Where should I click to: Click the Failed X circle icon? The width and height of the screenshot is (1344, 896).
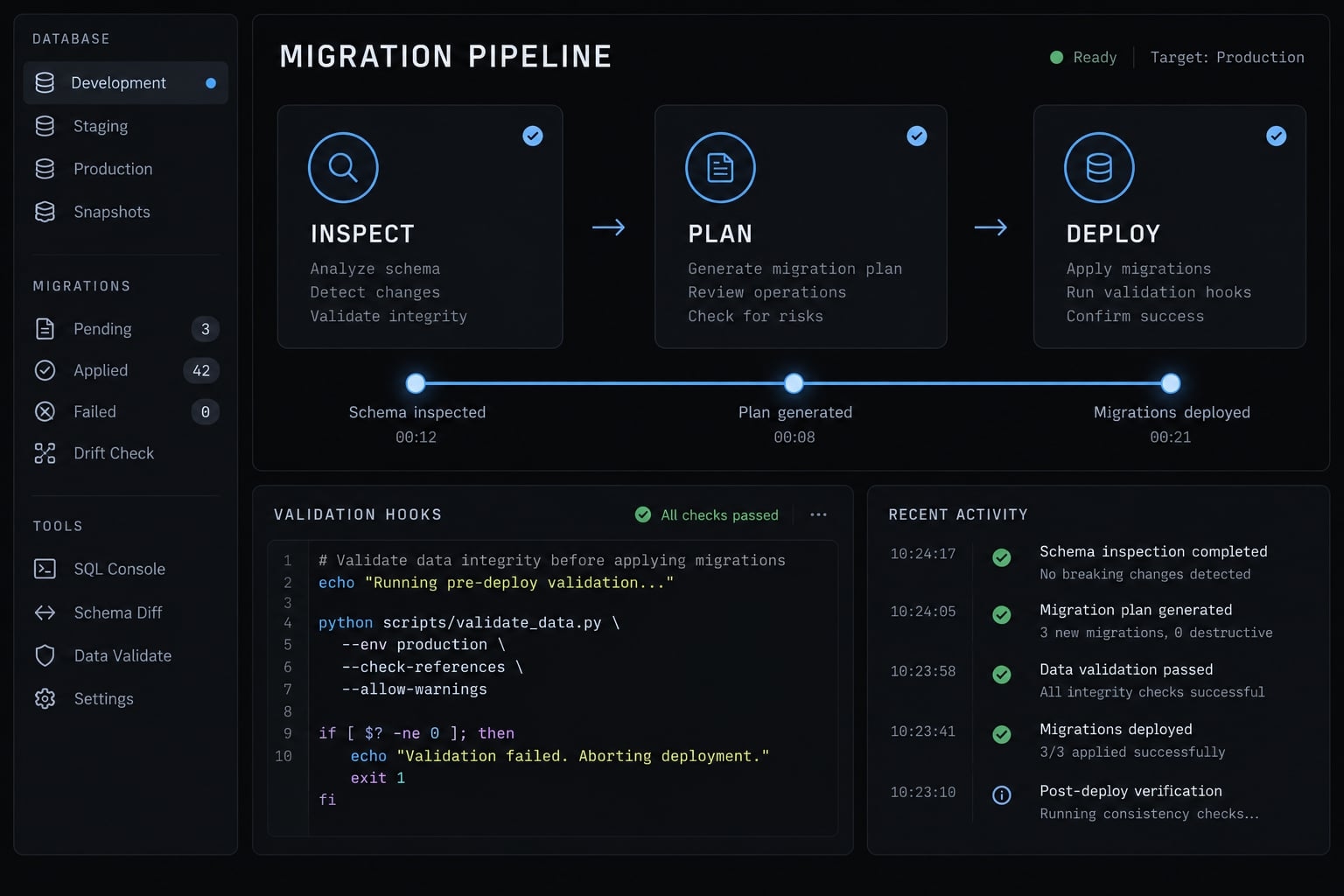tap(45, 411)
